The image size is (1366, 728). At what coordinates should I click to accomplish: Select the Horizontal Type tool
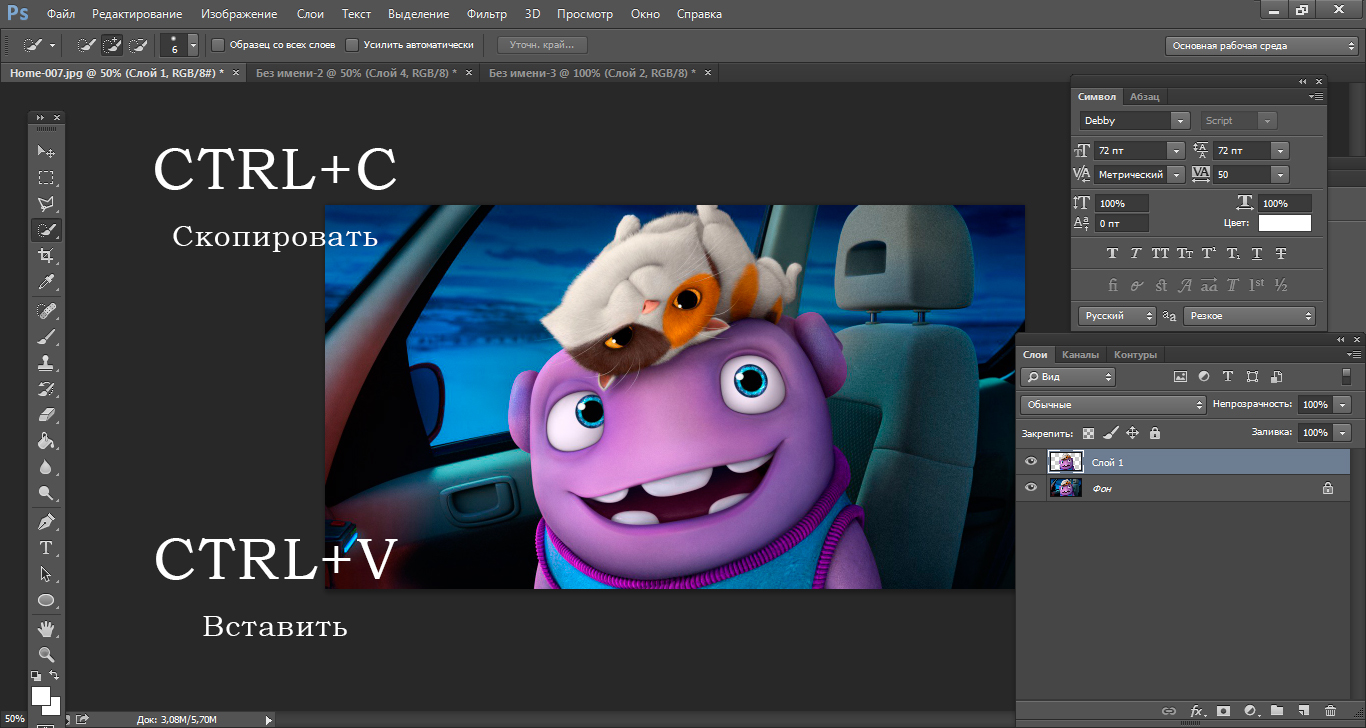pos(46,548)
